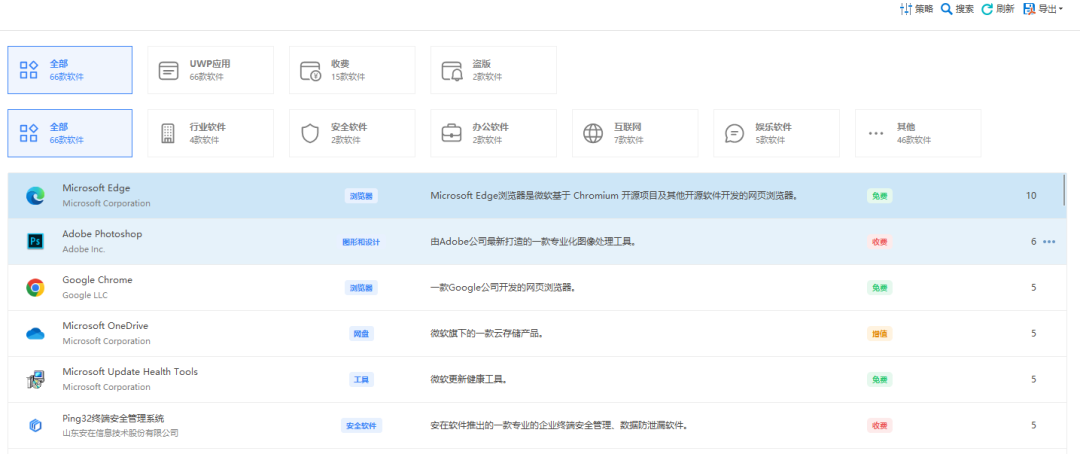The image size is (1080, 454).
Task: Filter by 办公软件 category
Action: tap(493, 133)
